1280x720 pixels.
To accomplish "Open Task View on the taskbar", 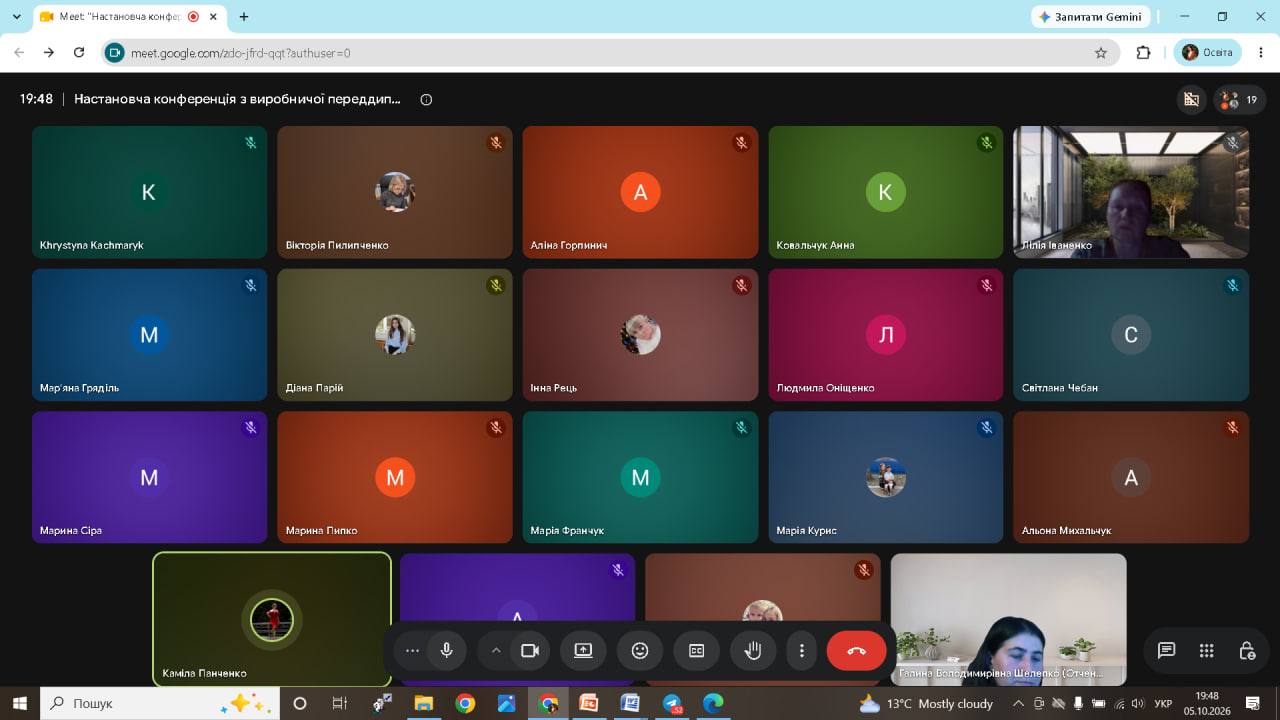I will [x=340, y=703].
